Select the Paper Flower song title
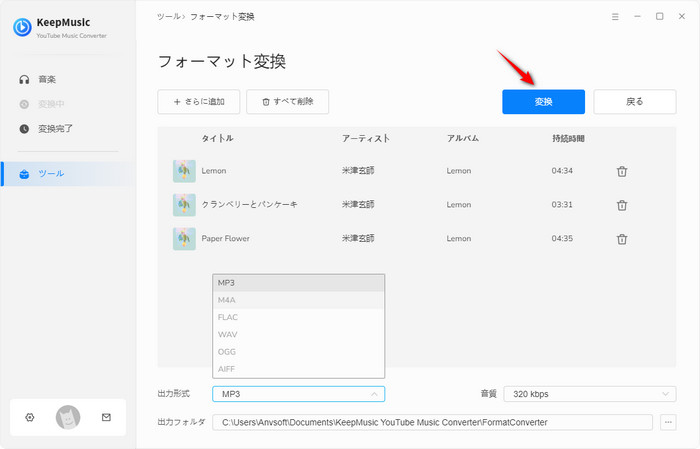The width and height of the screenshot is (700, 449). coord(225,238)
